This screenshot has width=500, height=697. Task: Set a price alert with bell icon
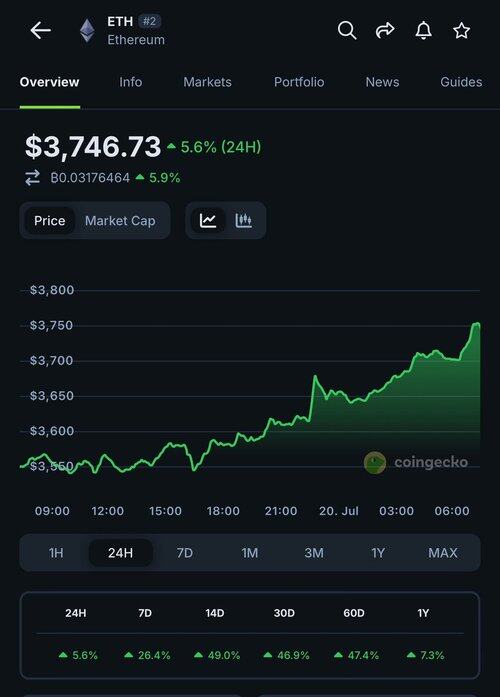(x=423, y=31)
